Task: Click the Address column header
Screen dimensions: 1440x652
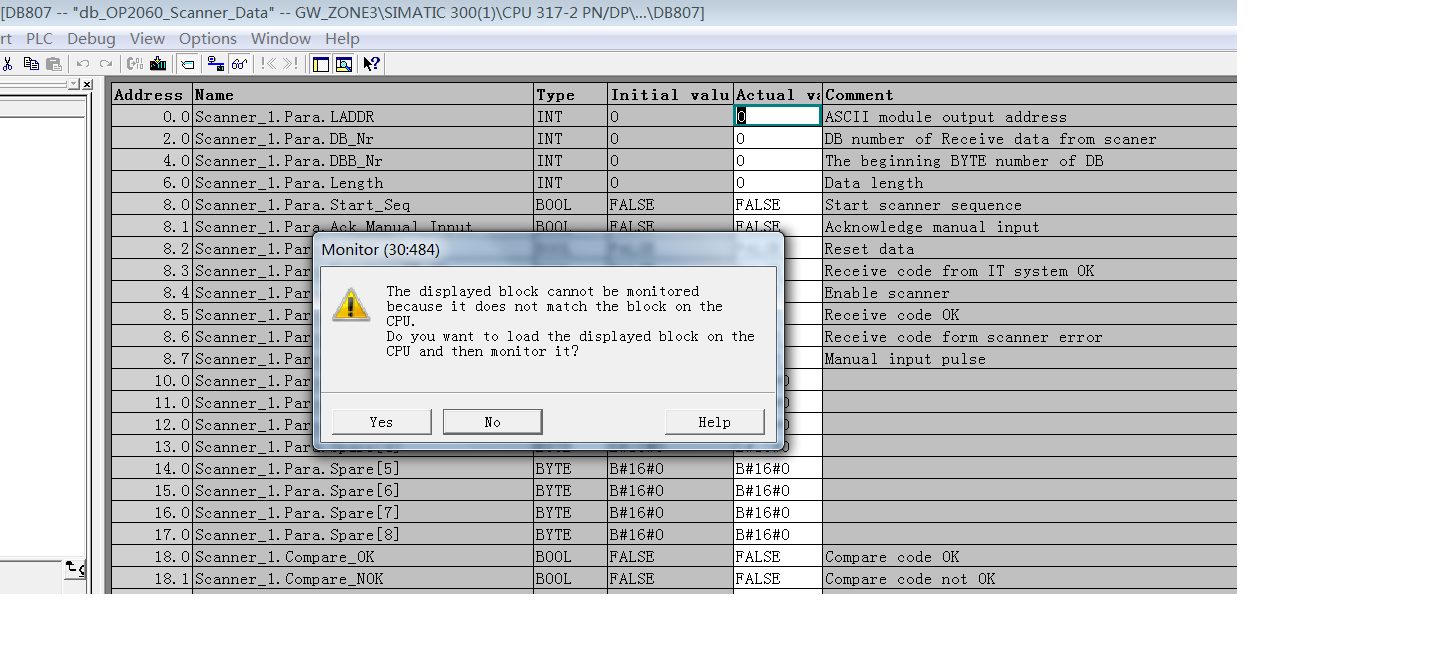Action: [x=151, y=95]
